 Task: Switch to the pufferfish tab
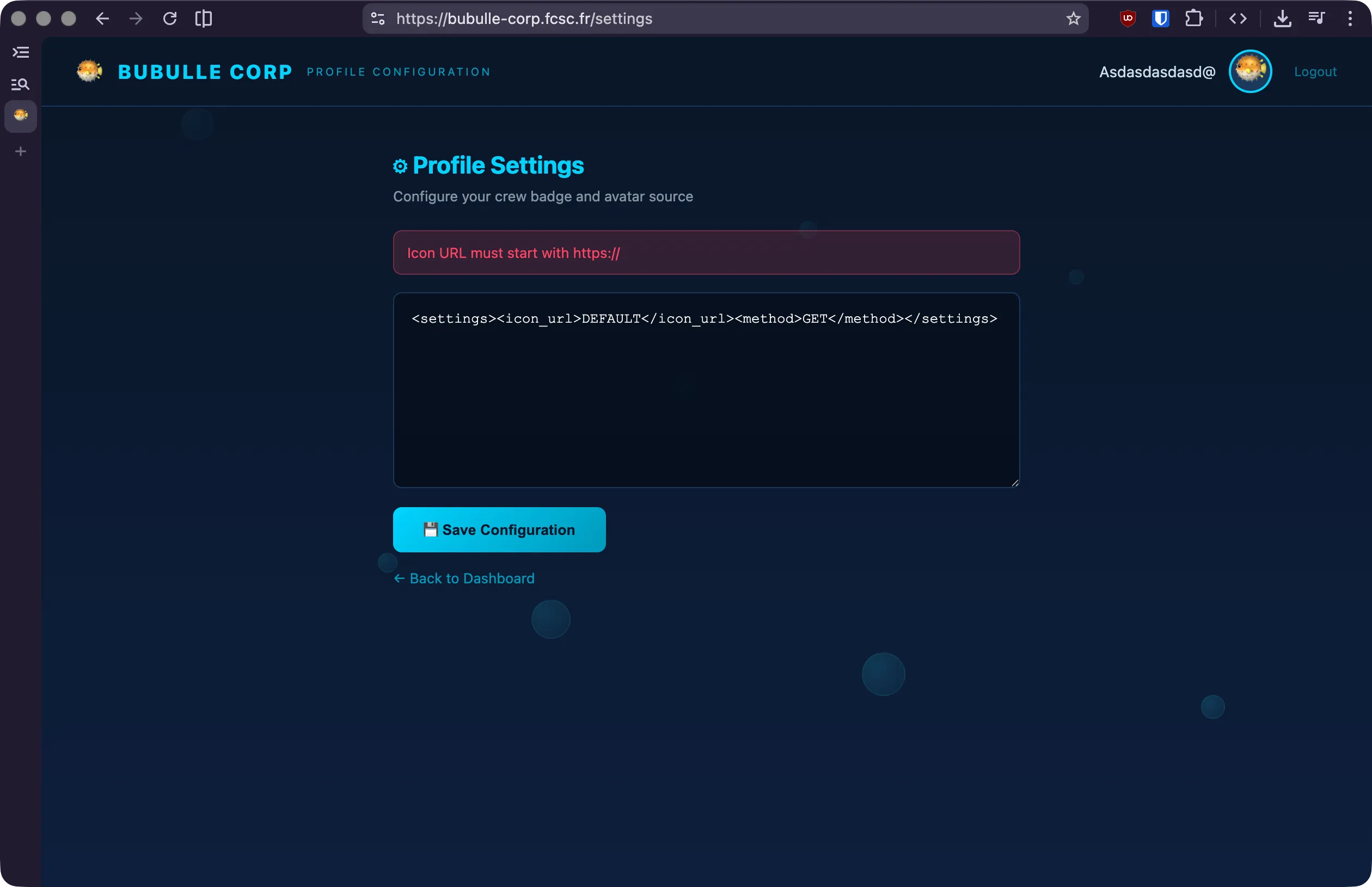(21, 117)
